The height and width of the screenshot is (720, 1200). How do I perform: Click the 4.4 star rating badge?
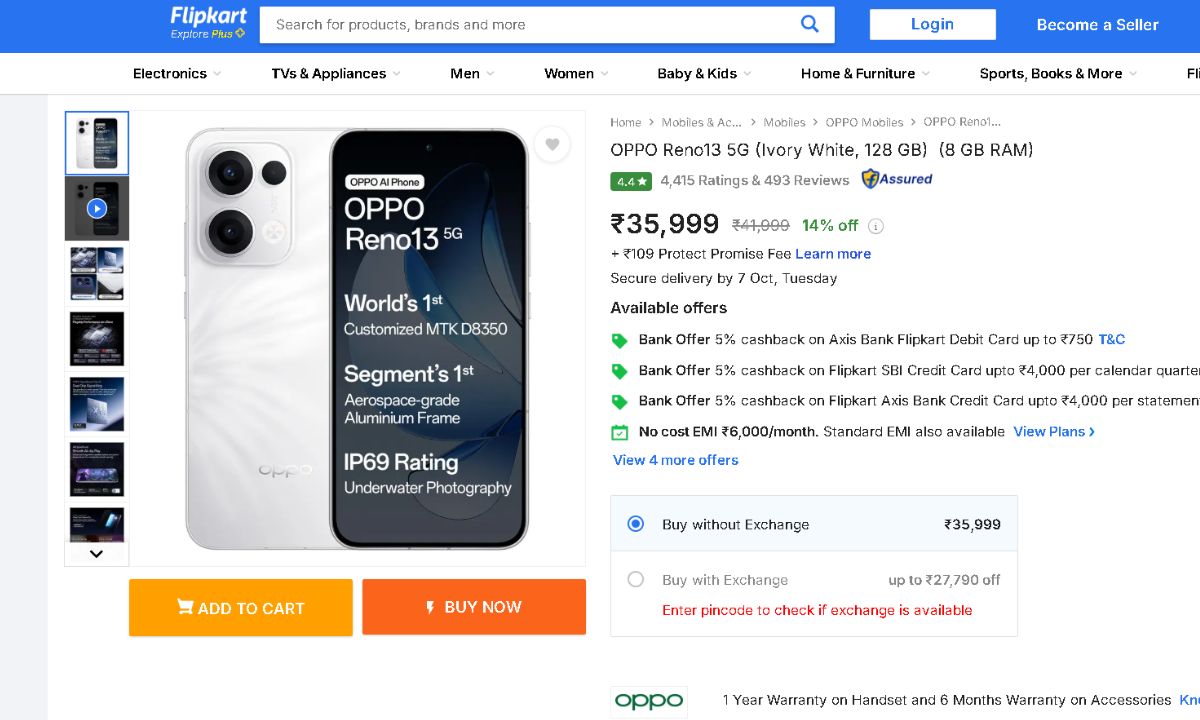pyautogui.click(x=632, y=181)
